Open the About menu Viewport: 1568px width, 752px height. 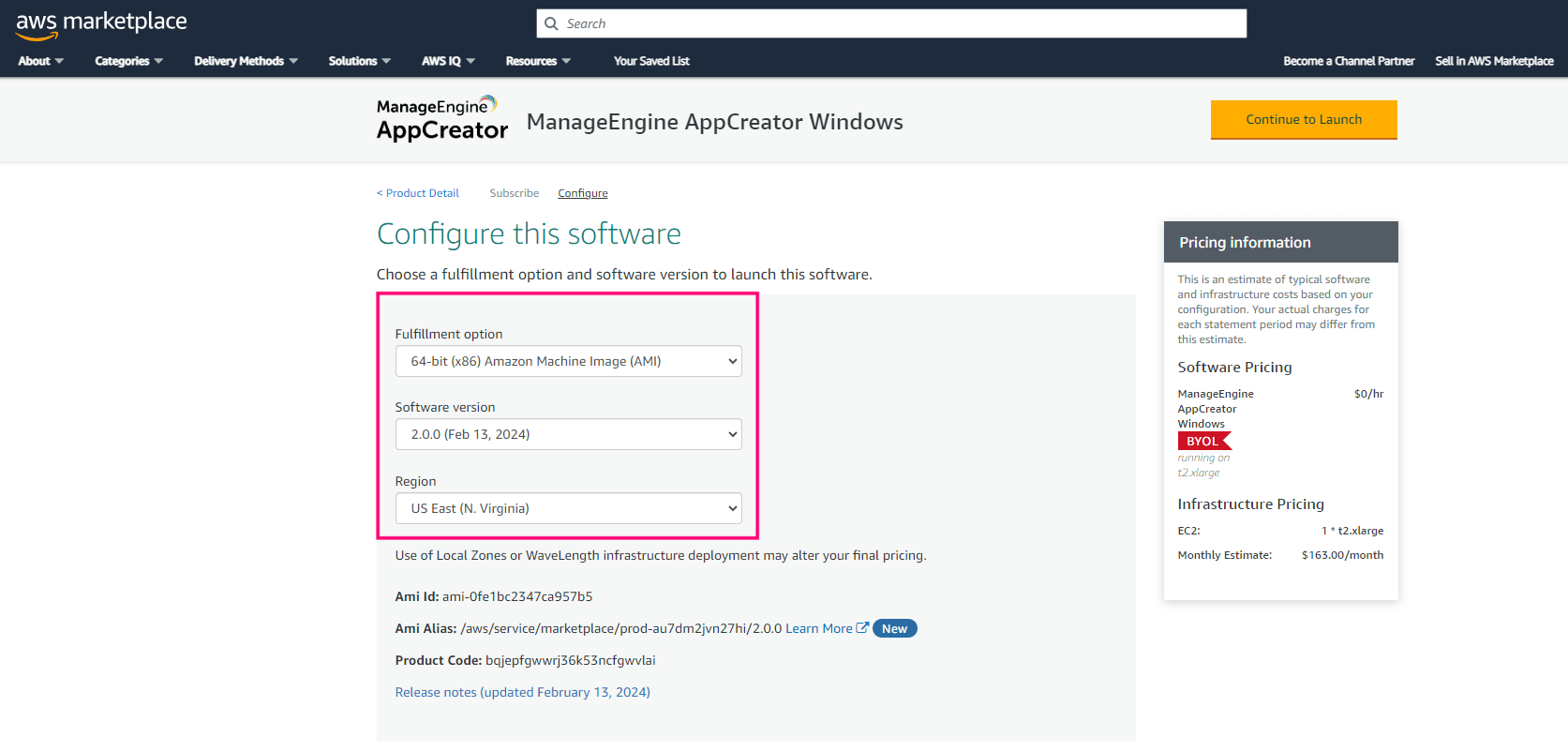40,61
